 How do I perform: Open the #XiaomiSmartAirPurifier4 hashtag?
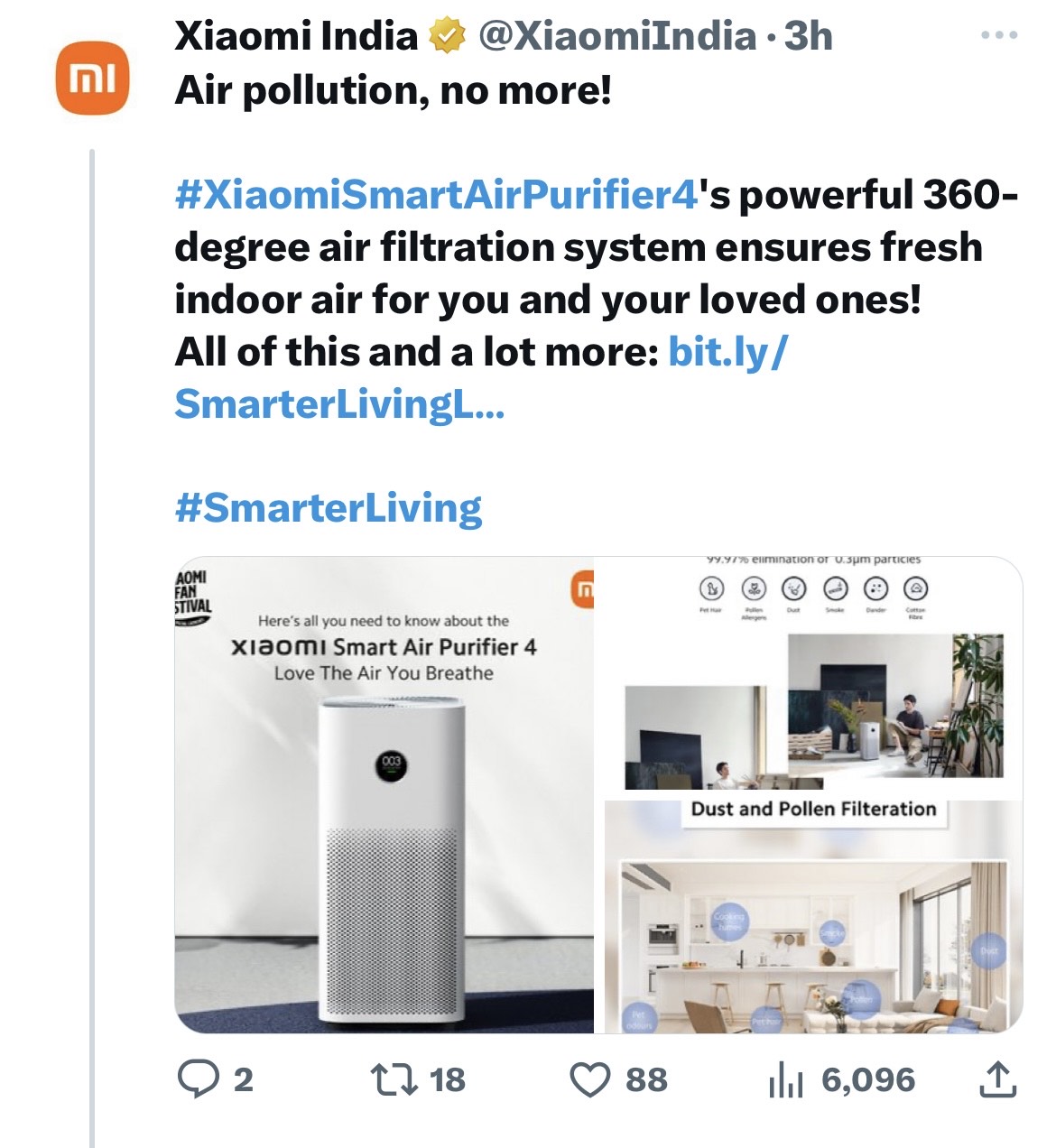coord(437,194)
